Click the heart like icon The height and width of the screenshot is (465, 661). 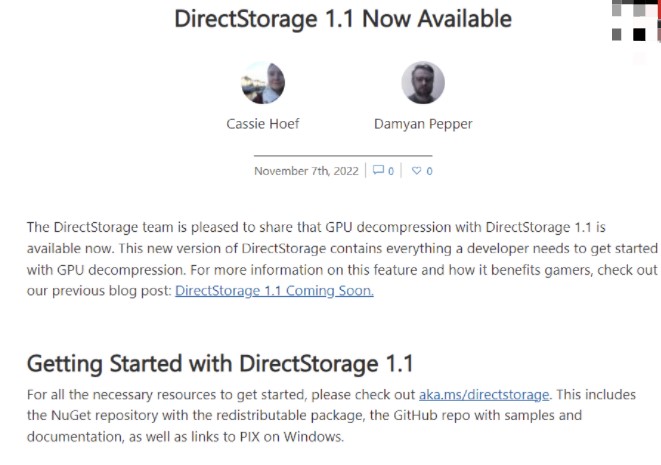417,170
